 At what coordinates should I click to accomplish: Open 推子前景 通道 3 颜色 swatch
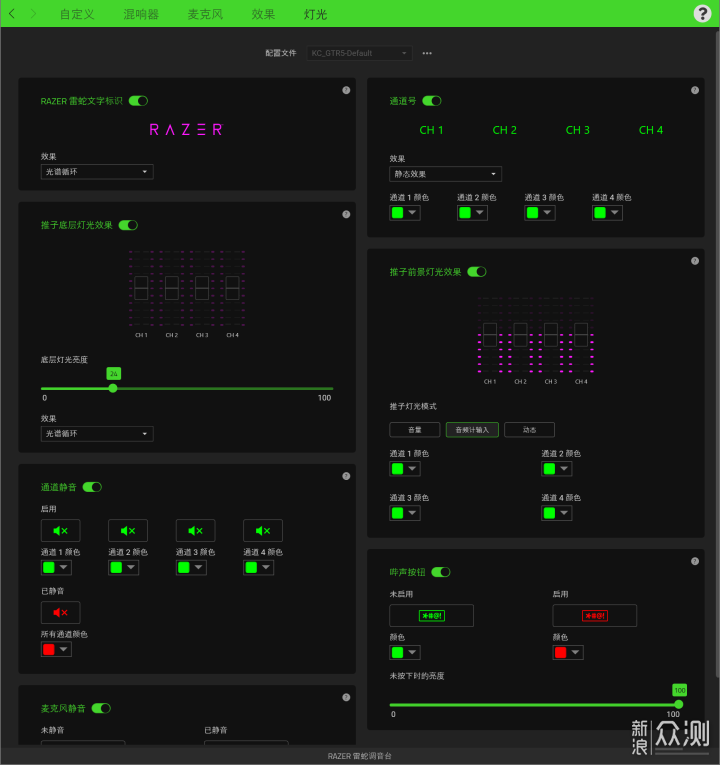(x=405, y=513)
